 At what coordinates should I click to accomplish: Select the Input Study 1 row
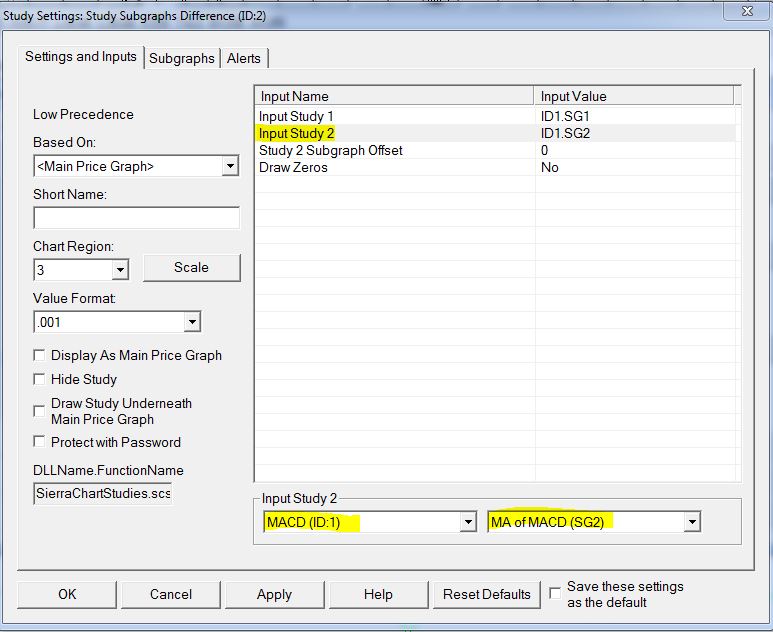point(495,116)
